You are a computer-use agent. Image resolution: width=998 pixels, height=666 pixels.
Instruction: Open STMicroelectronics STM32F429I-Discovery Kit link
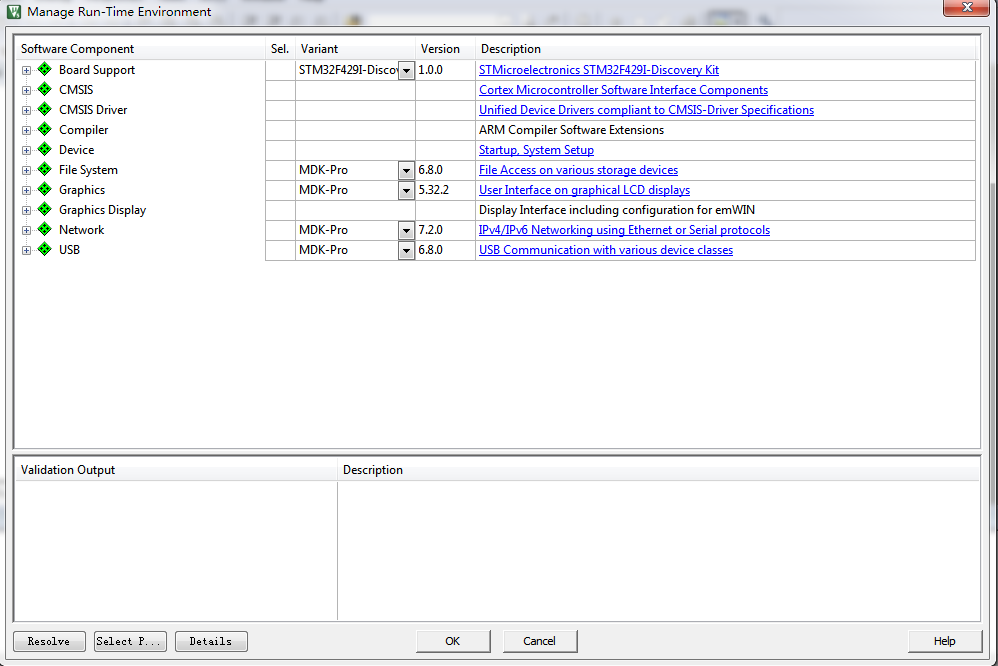(598, 70)
